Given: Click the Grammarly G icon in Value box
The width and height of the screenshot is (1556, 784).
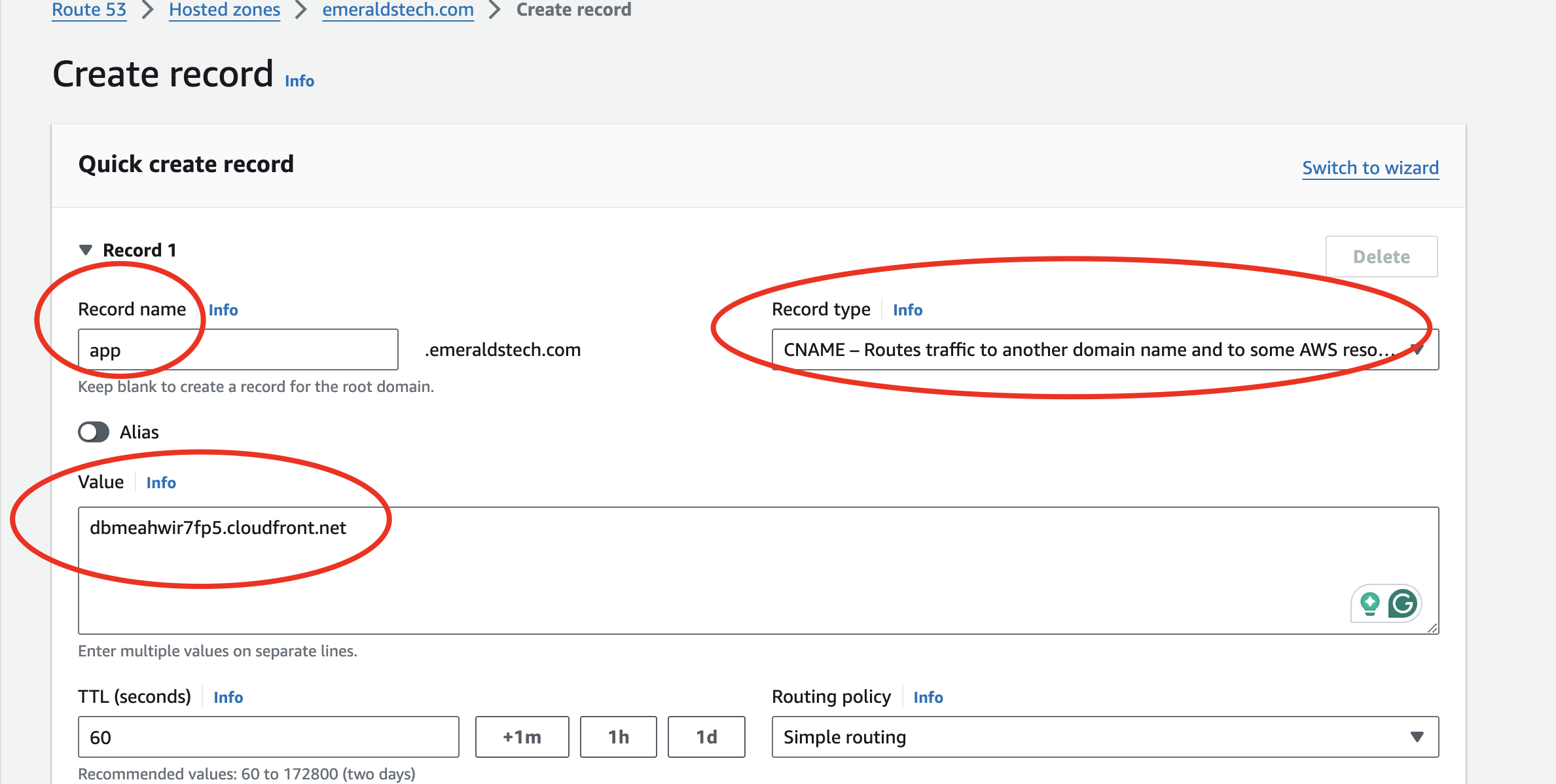Looking at the screenshot, I should (1403, 603).
